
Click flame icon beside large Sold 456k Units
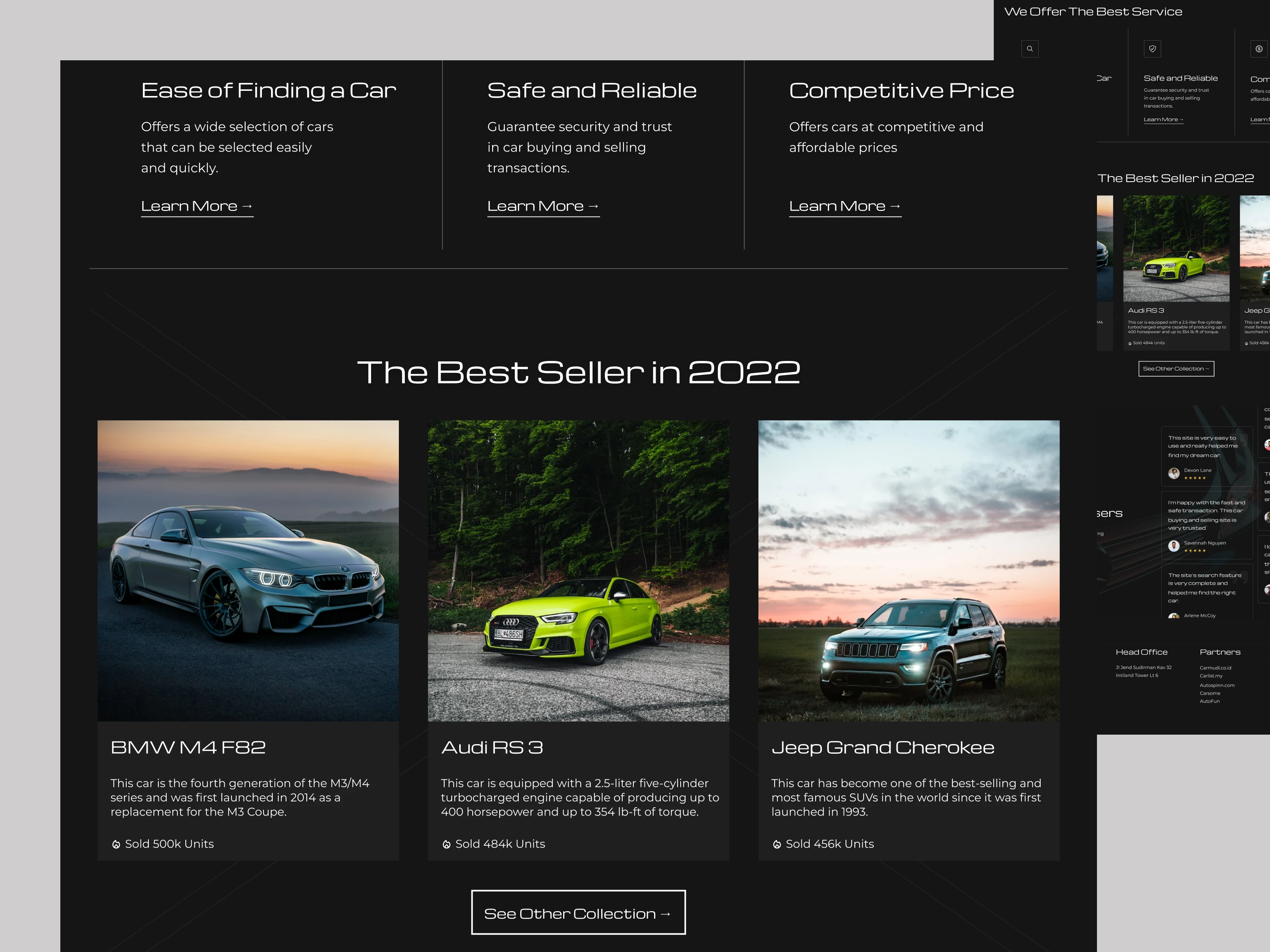777,844
